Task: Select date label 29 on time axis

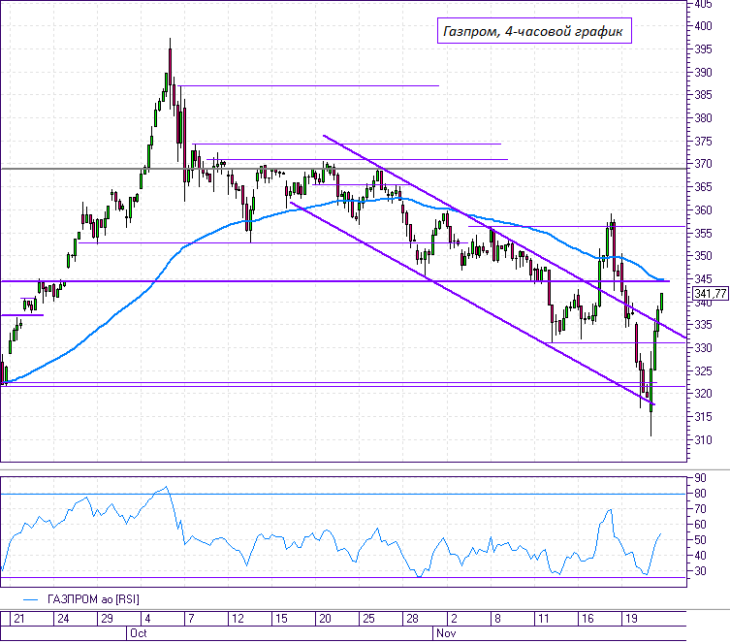Action: click(x=107, y=619)
